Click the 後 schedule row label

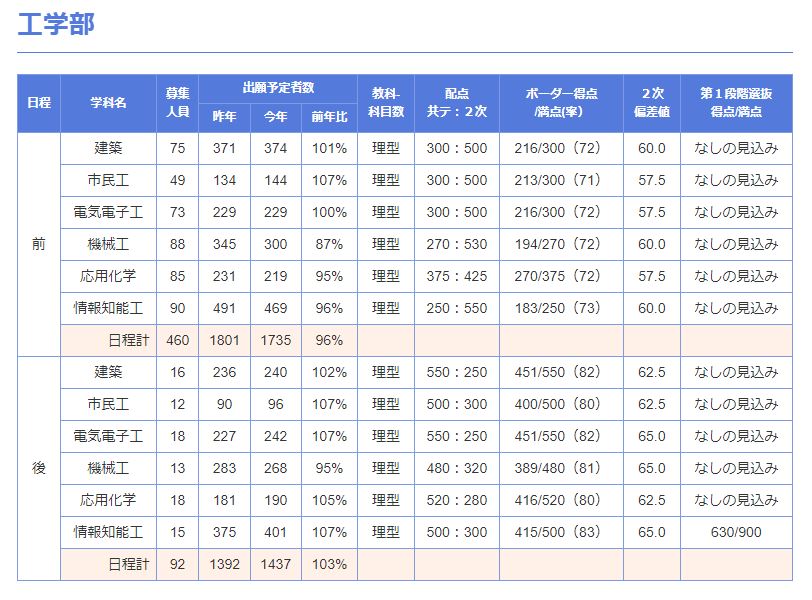tap(39, 468)
